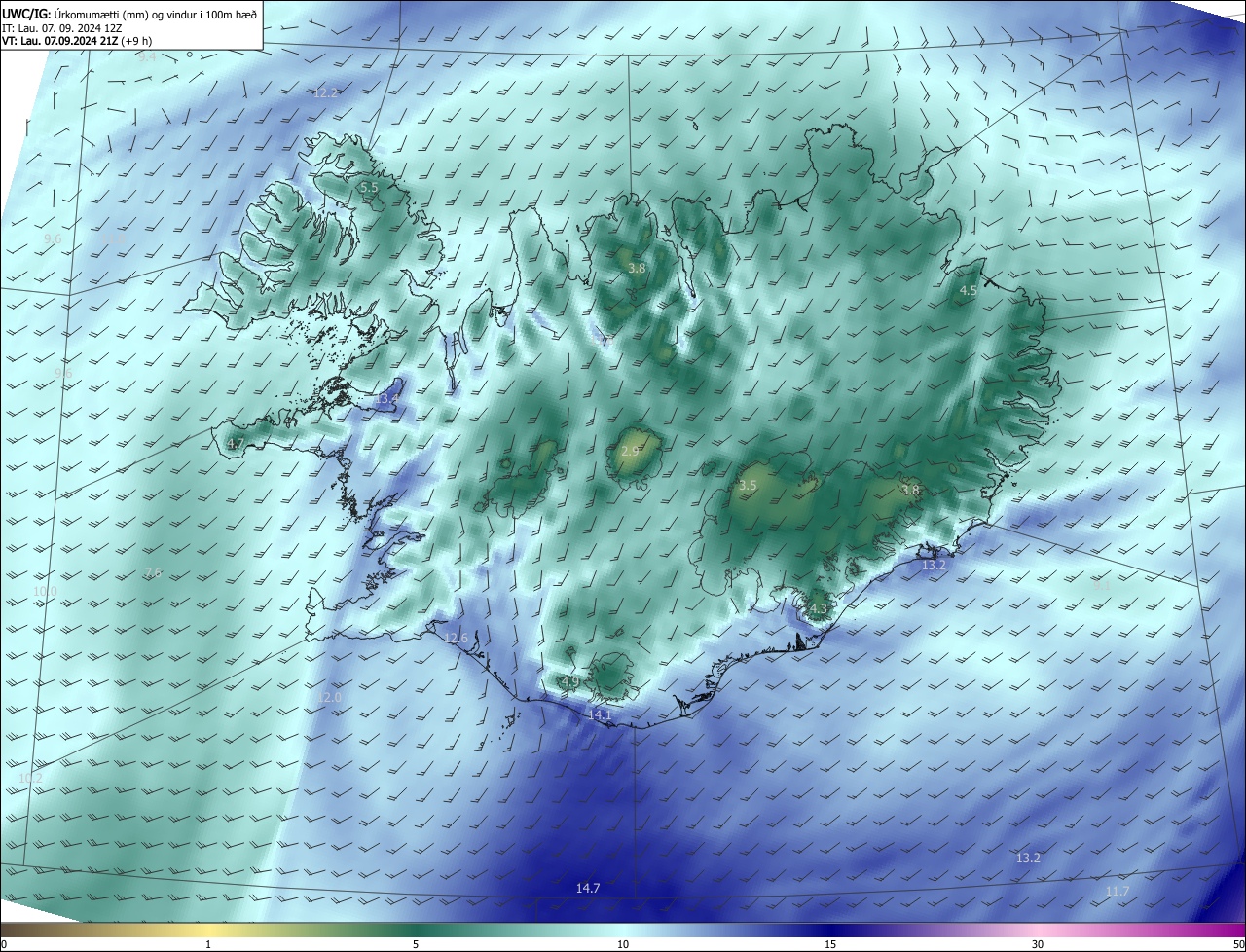The width and height of the screenshot is (1246, 952).
Task: Click the 5.5 value on the Westfjords peninsula
Action: point(369,187)
